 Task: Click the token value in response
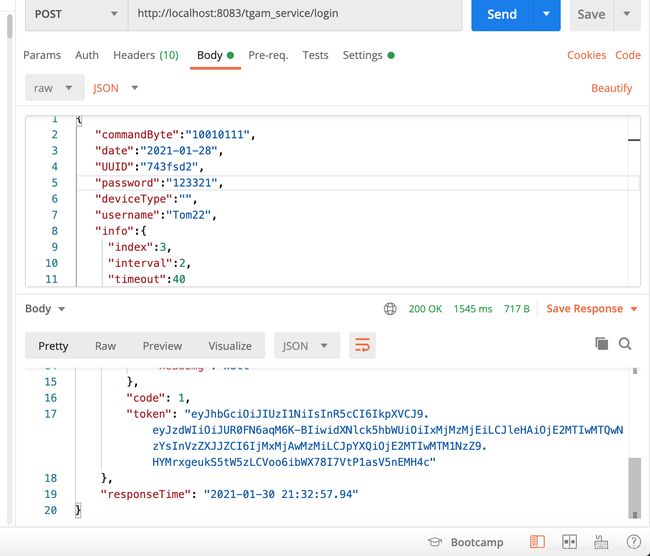[388, 438]
